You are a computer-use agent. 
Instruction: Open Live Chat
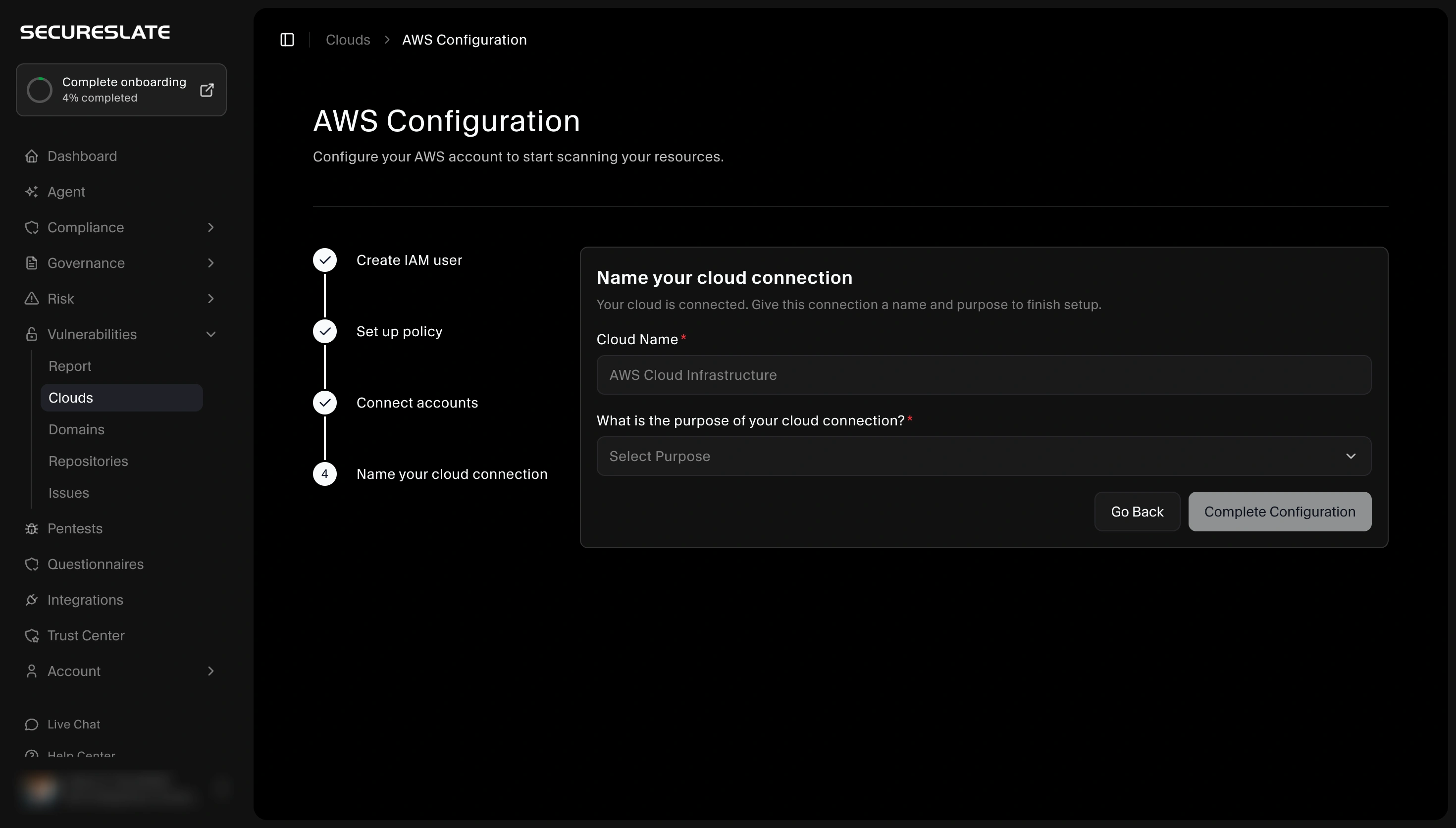pos(74,724)
